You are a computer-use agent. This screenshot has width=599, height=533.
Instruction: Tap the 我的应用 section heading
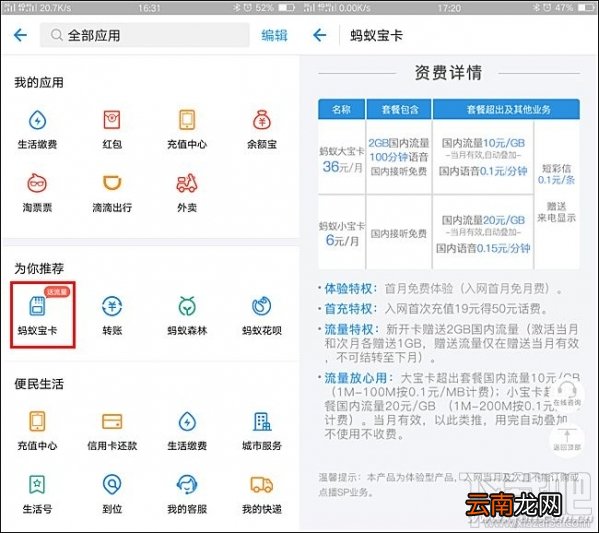click(x=39, y=83)
